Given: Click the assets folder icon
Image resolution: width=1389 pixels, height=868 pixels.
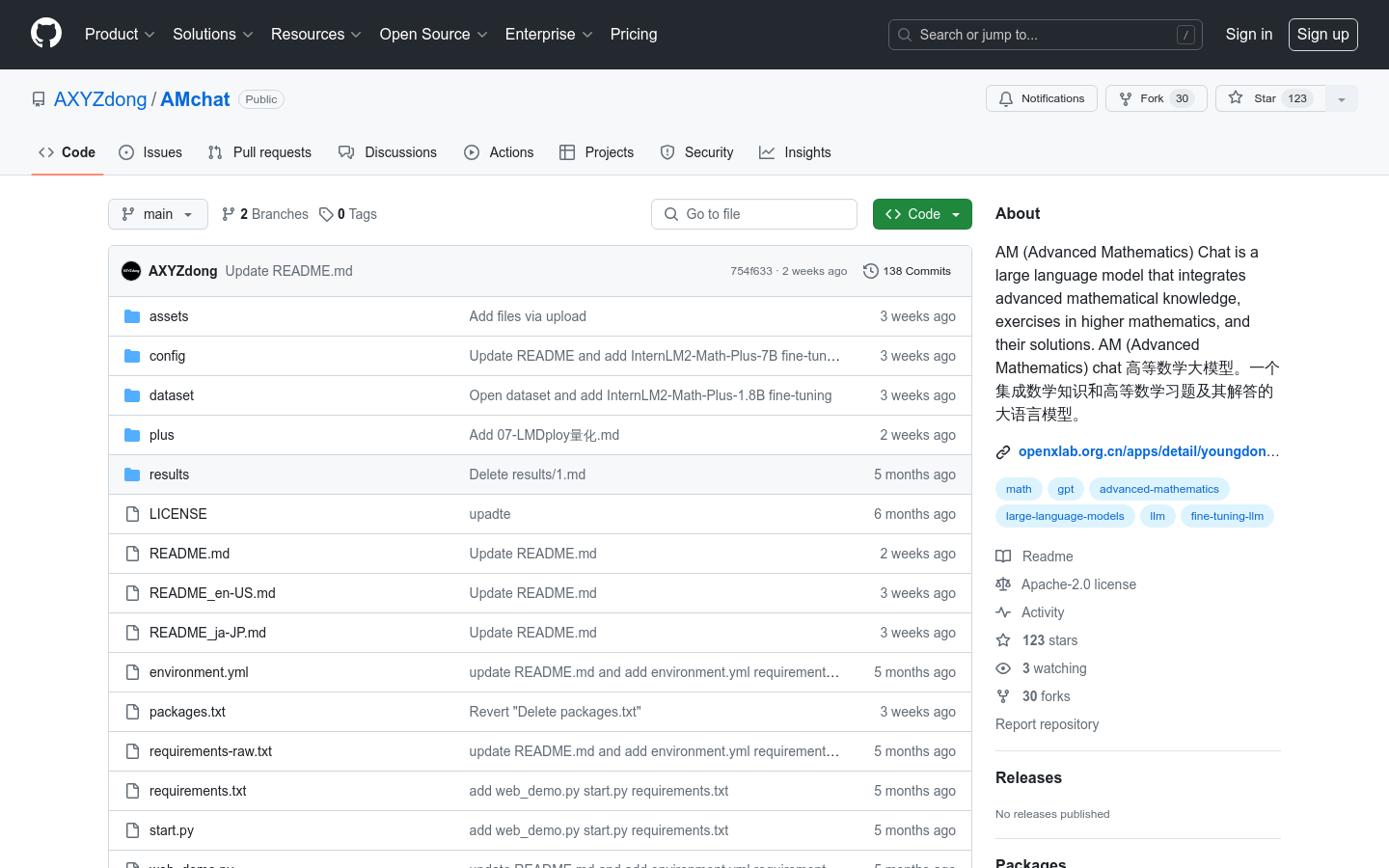Looking at the screenshot, I should coord(132,316).
